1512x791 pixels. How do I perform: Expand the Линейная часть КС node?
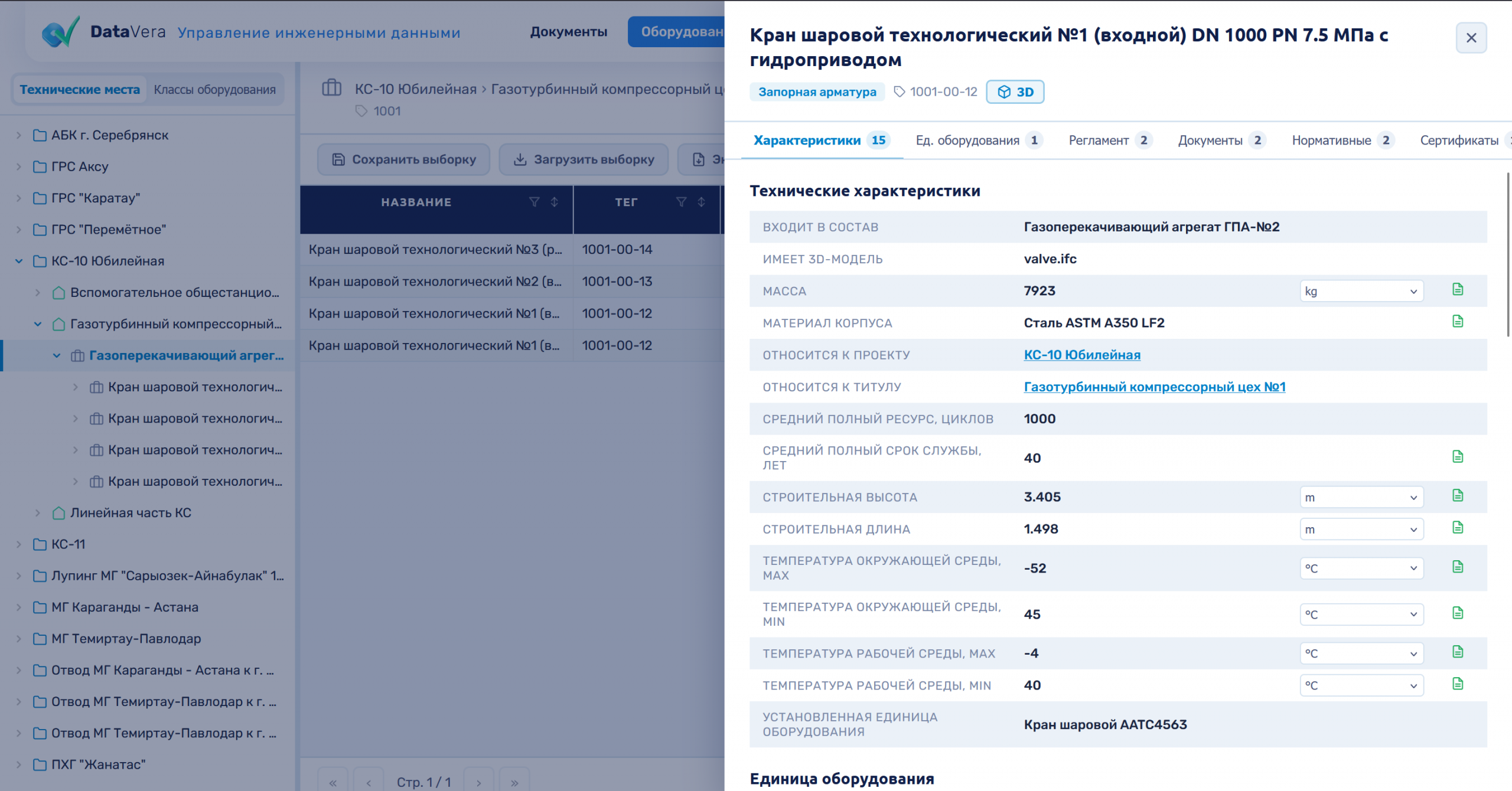click(37, 513)
